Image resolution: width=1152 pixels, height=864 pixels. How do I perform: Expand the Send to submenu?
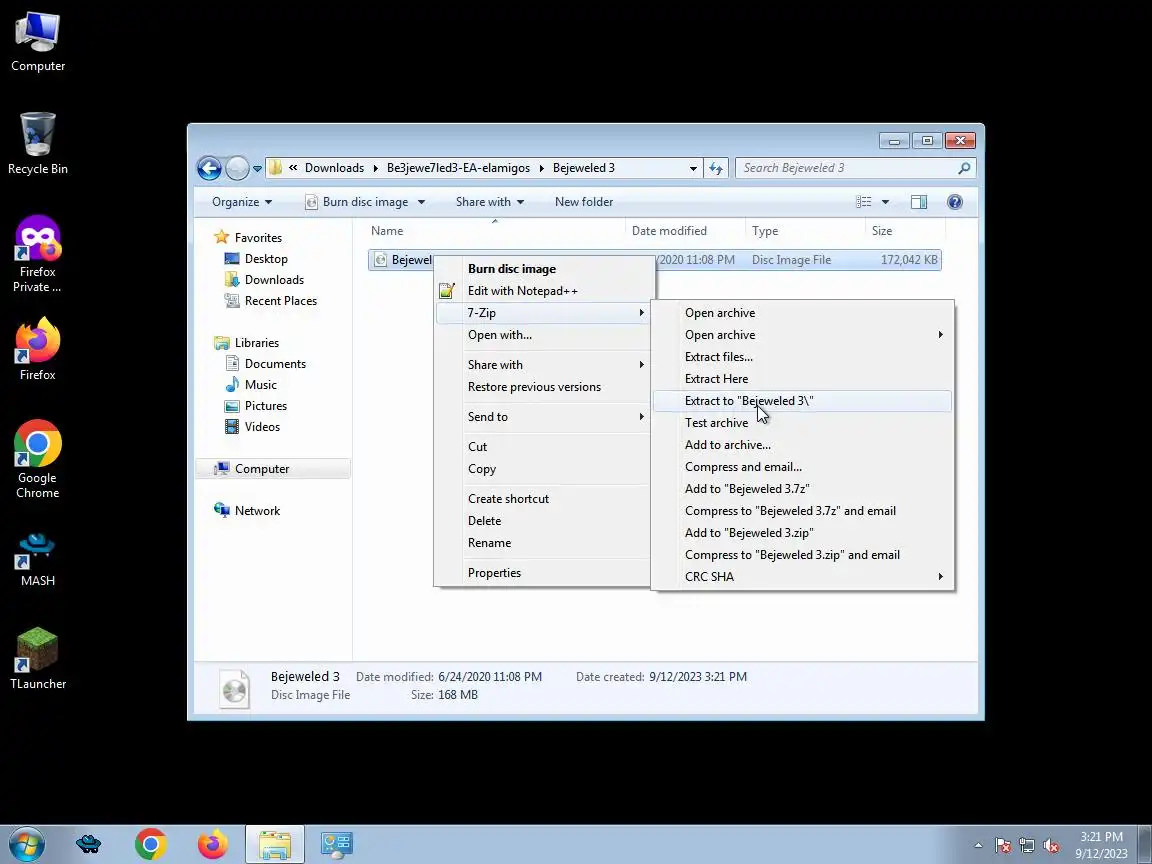point(542,417)
